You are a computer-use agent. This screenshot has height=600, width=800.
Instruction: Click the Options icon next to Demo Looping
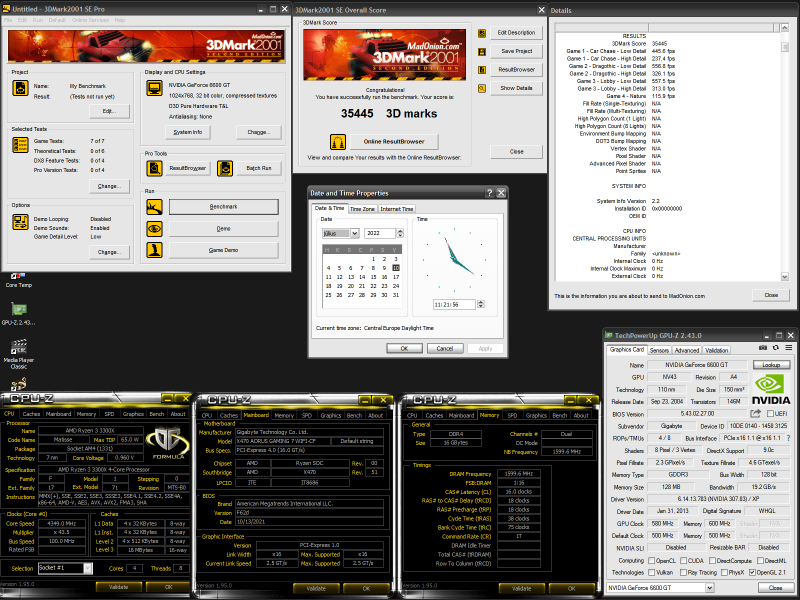tap(20, 222)
